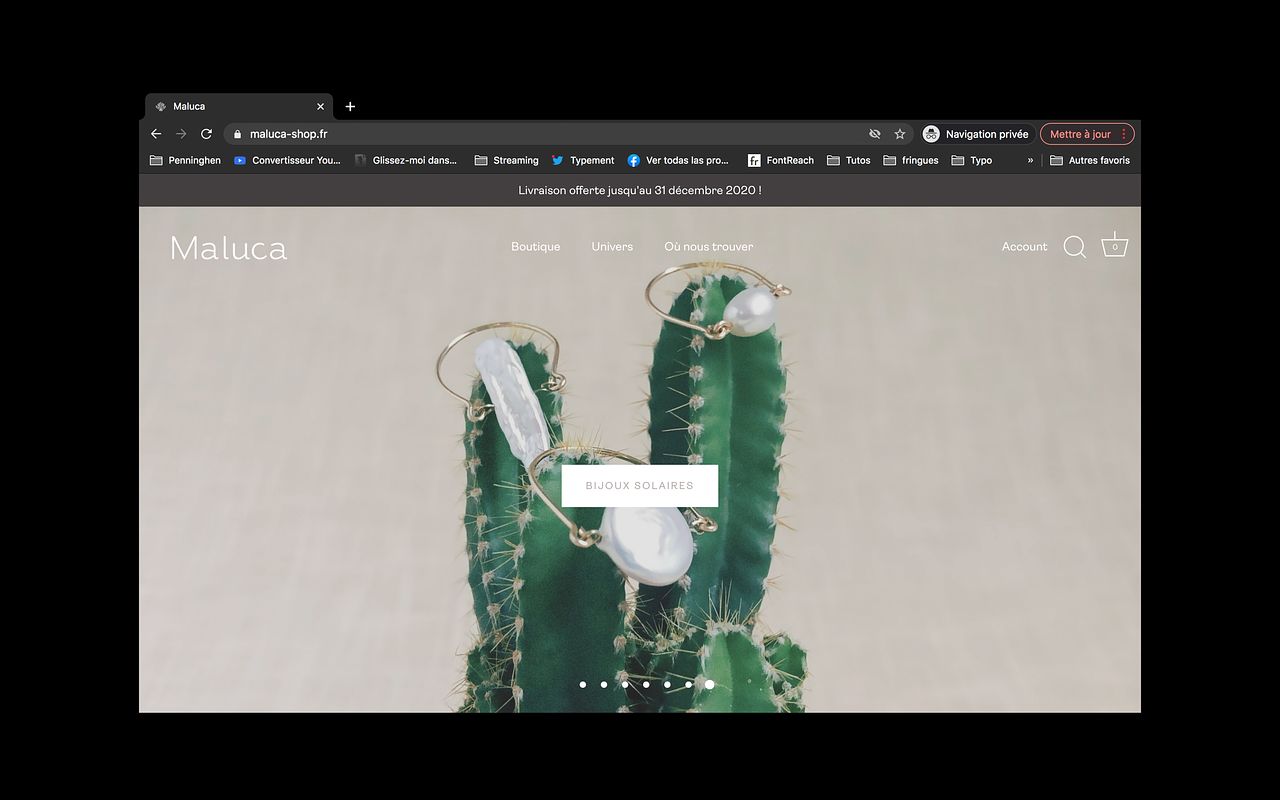Click the Livraison offerte announcement text
Screen dimensions: 1280x800
[640, 190]
